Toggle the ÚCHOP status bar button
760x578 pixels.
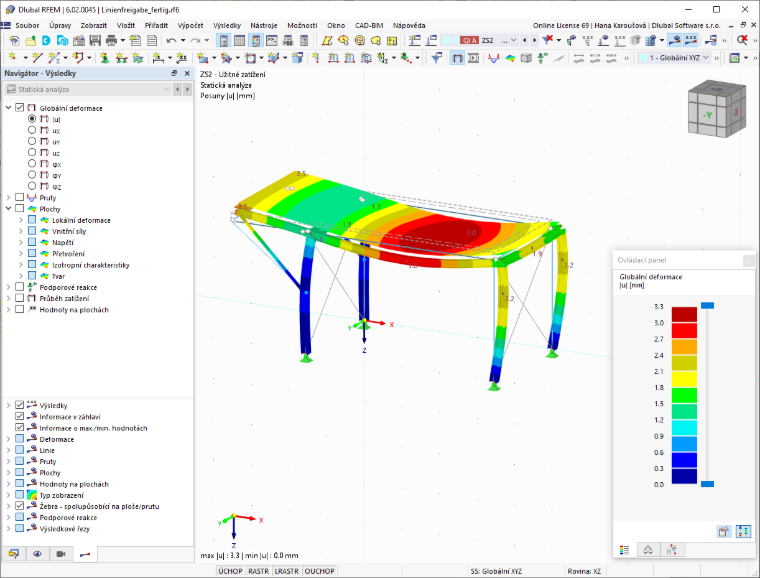(x=230, y=571)
